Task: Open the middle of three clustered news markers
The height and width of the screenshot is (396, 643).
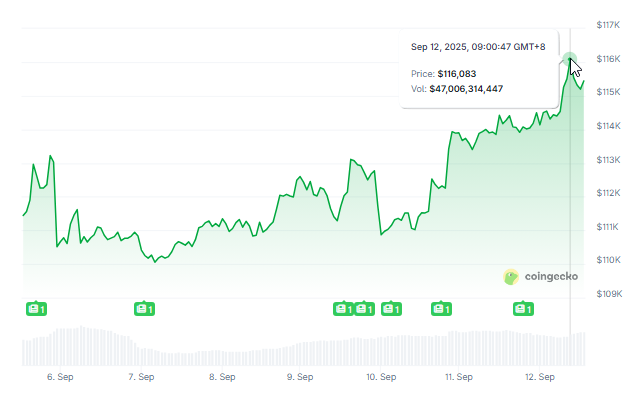Action: (x=364, y=308)
